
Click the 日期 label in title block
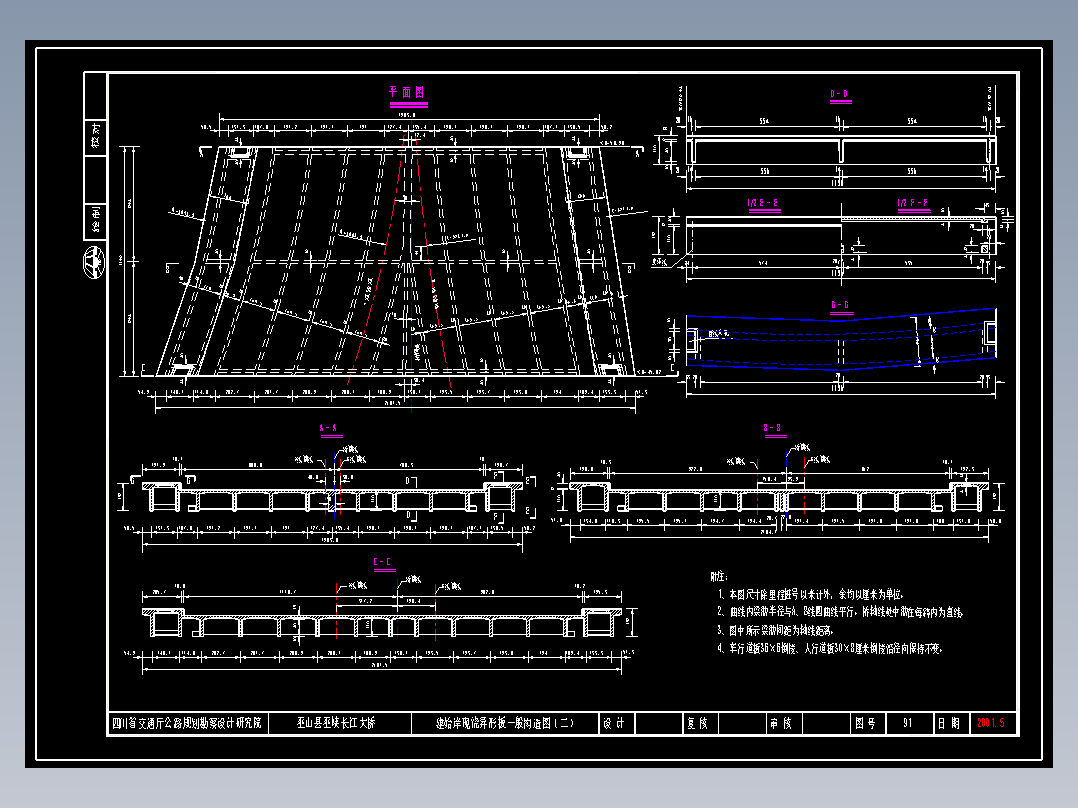pos(949,723)
